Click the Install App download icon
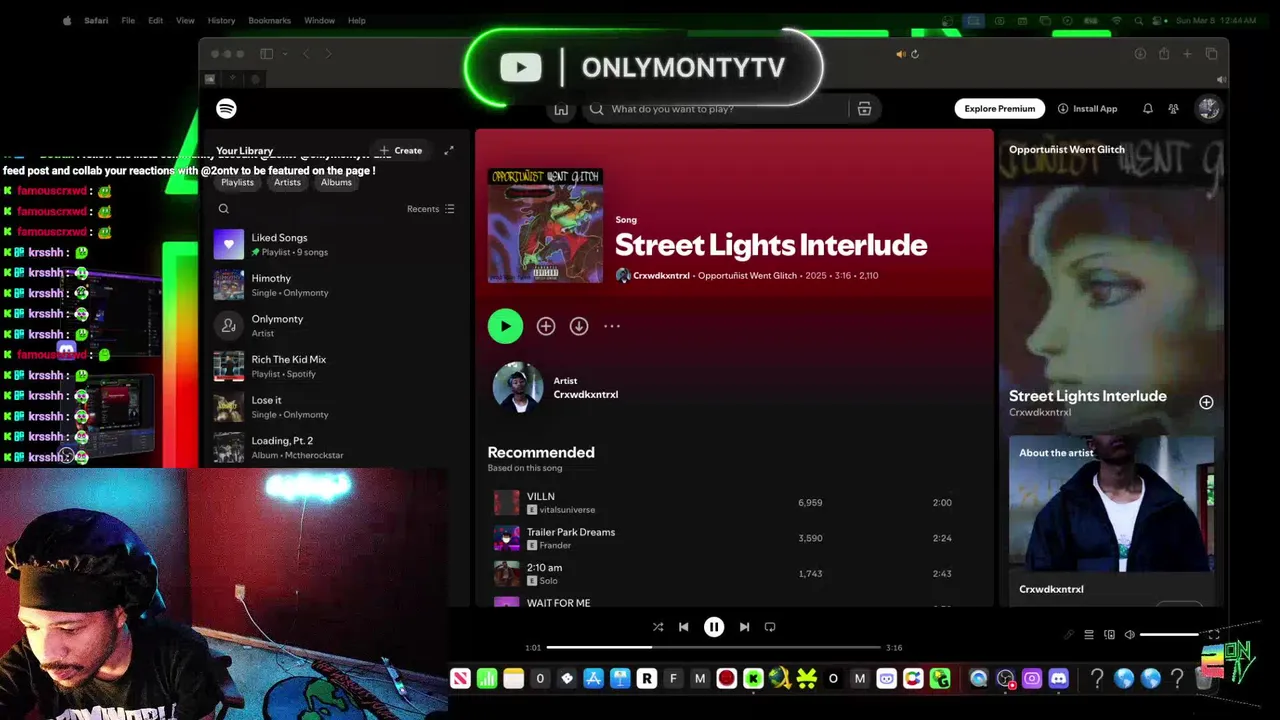This screenshot has height=720, width=1280. click(x=1063, y=108)
